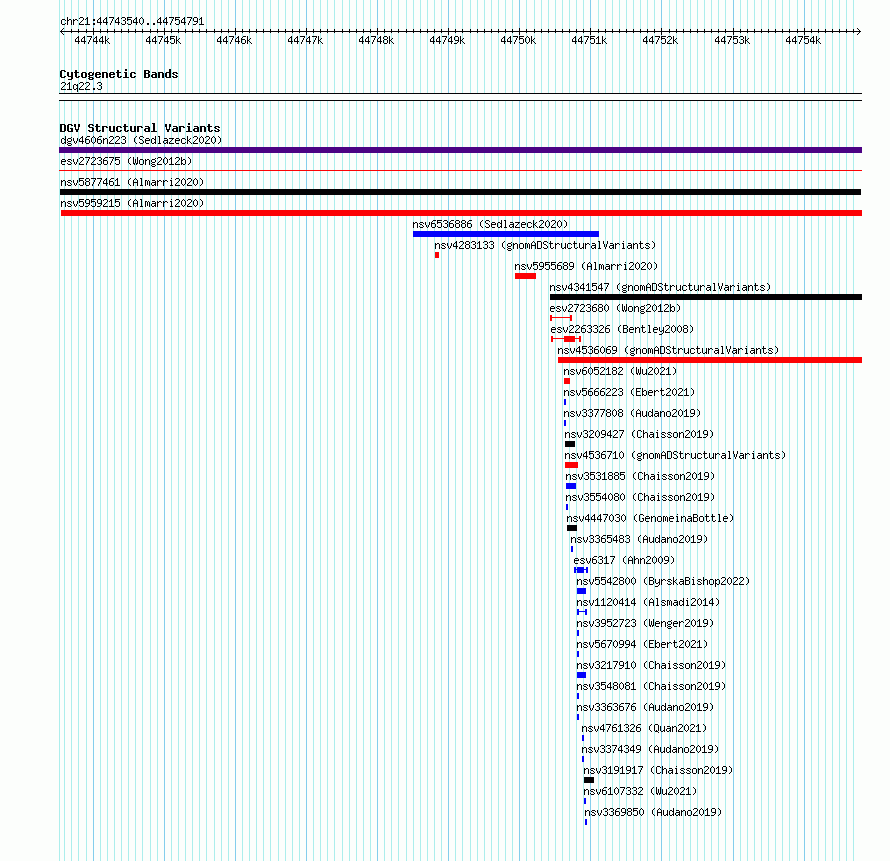Open nsv6107332 (Wu2021) label
The width and height of the screenshot is (890, 861).
click(640, 791)
